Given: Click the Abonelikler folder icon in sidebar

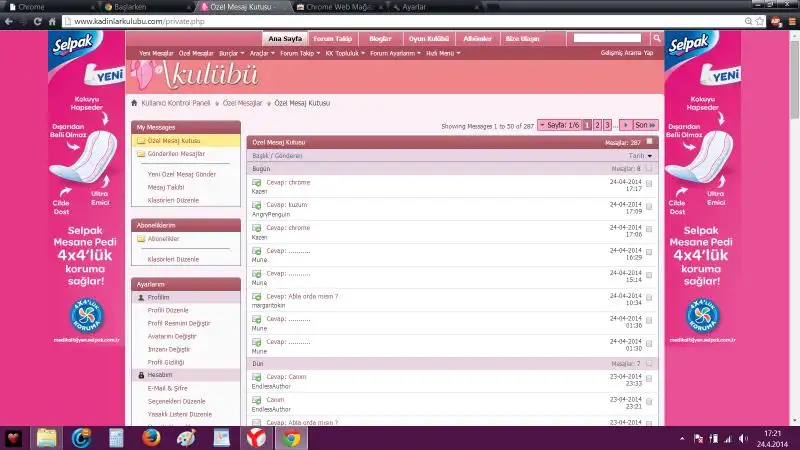Looking at the screenshot, I should pos(141,239).
